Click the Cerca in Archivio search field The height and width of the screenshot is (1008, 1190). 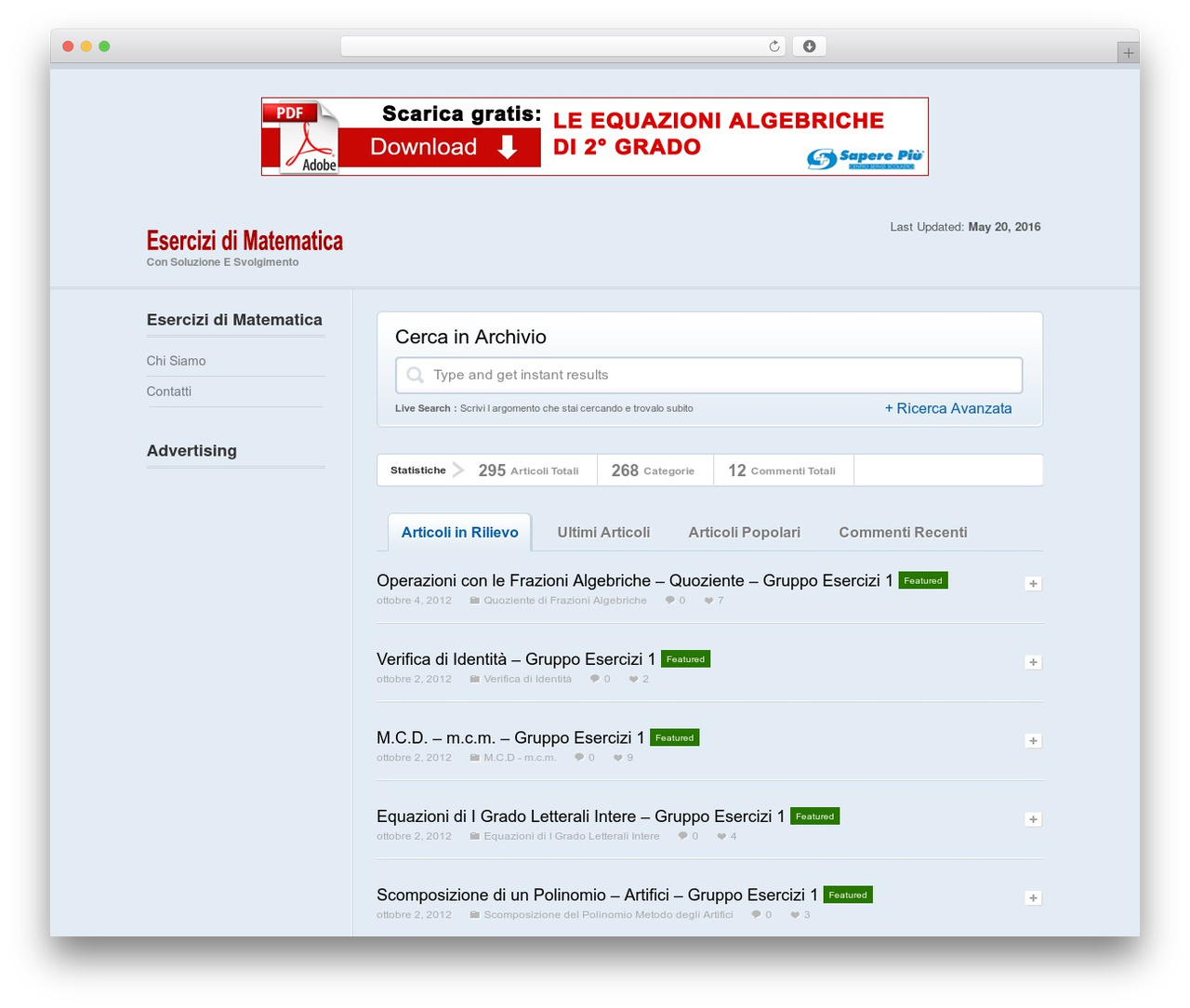click(708, 375)
